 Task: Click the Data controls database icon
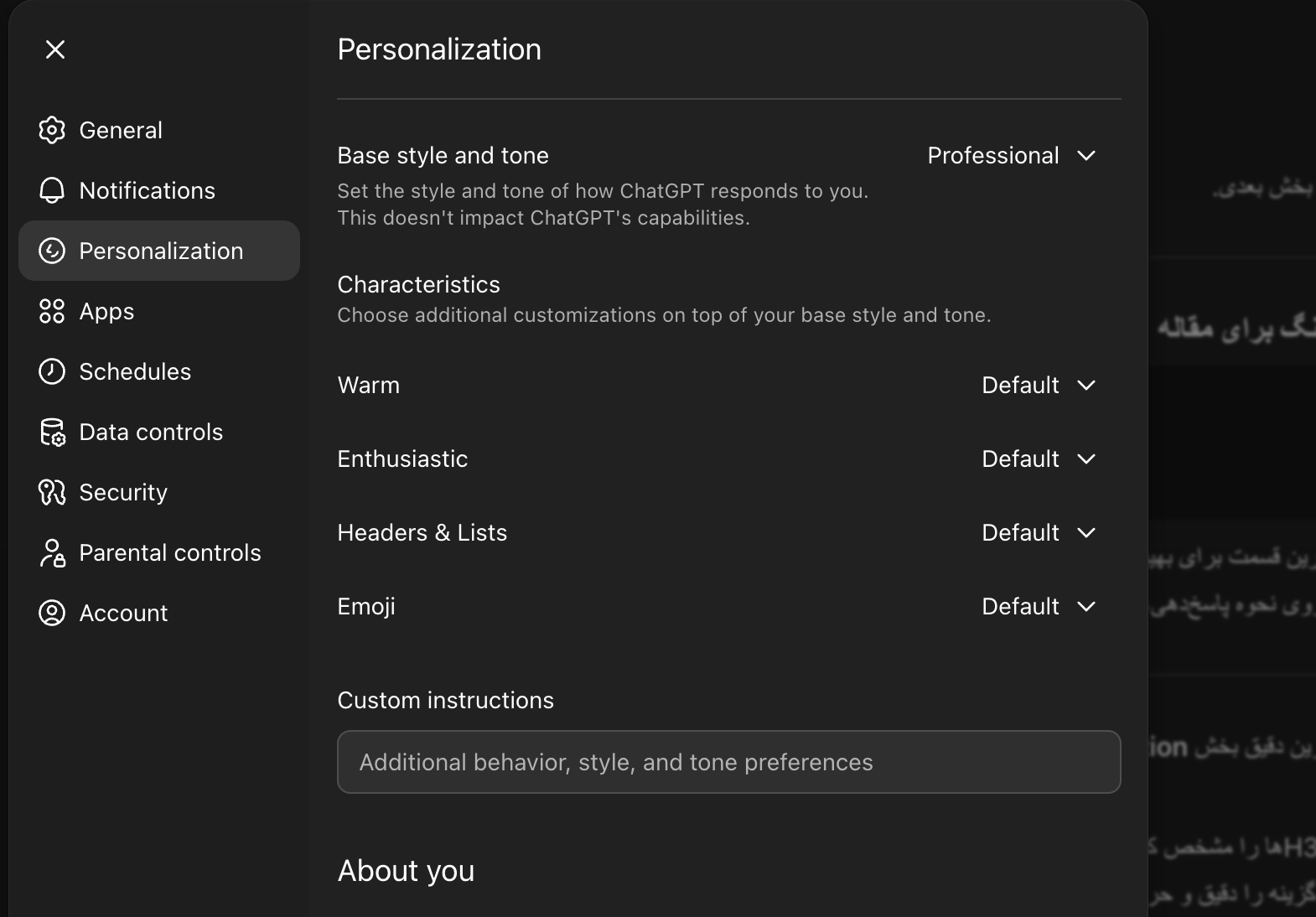click(x=52, y=432)
